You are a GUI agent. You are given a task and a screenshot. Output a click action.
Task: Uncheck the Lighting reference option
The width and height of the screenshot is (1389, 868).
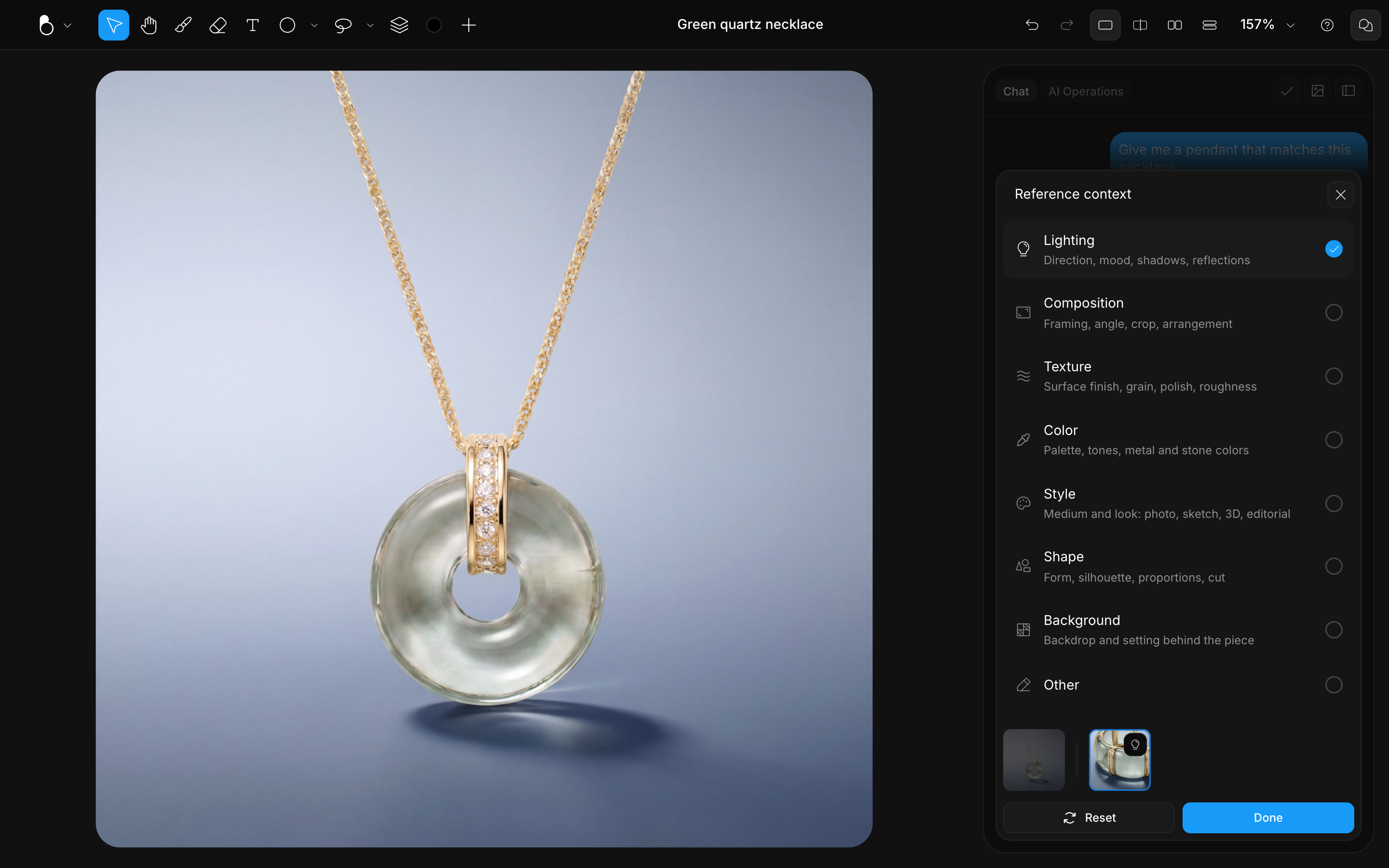point(1334,249)
